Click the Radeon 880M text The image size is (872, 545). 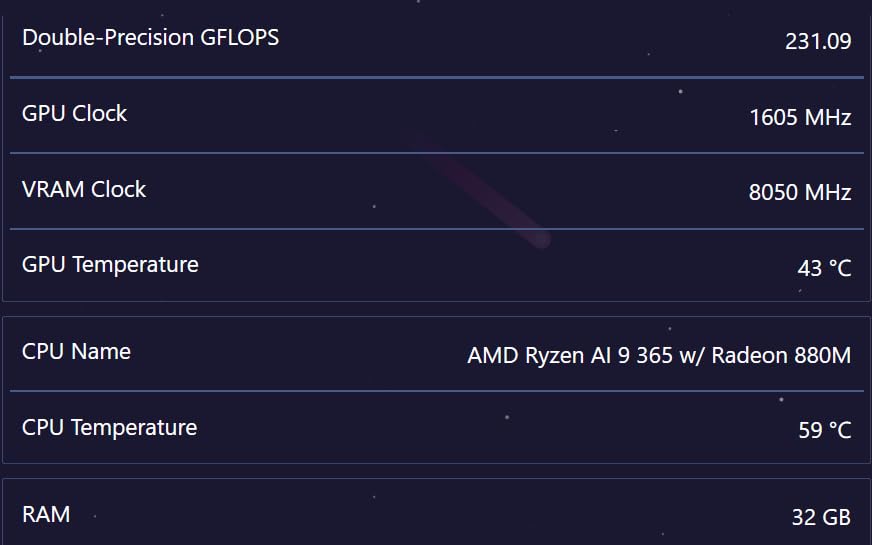[x=781, y=355]
